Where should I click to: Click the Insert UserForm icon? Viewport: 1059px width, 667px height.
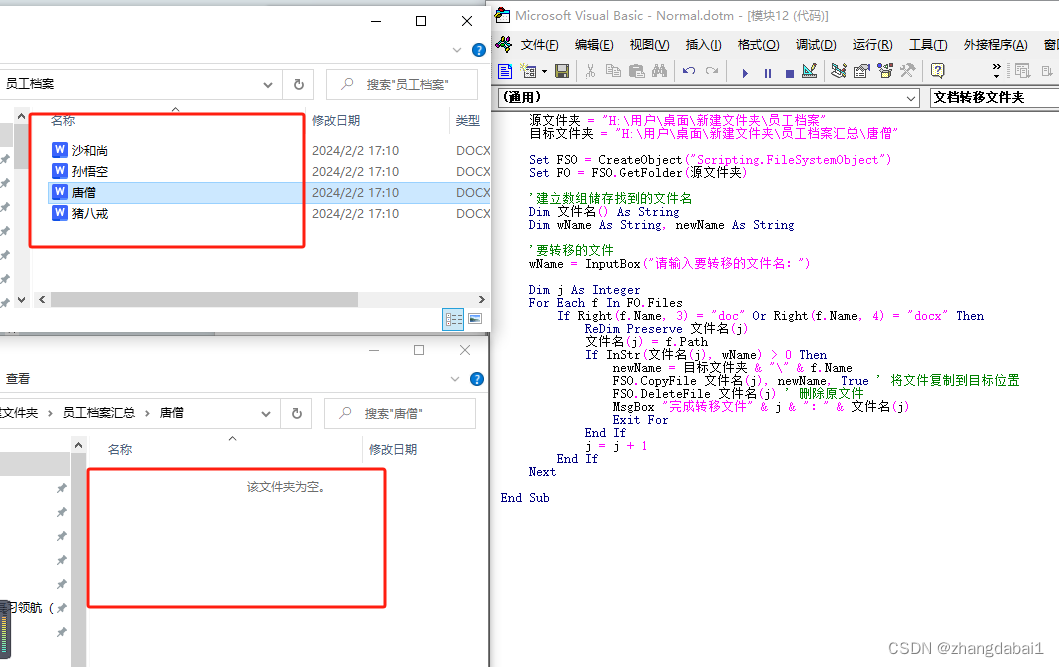(x=529, y=71)
